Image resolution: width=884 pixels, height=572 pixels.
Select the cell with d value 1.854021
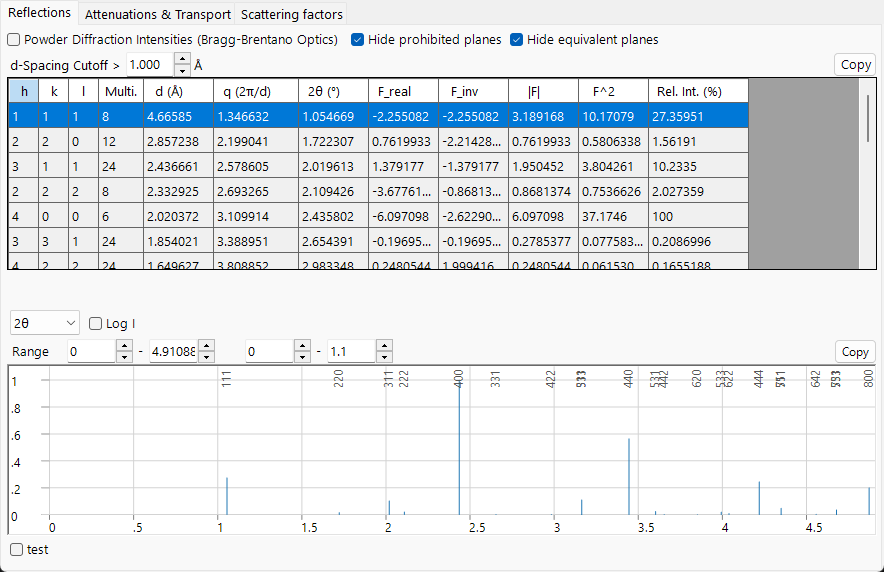click(x=178, y=241)
